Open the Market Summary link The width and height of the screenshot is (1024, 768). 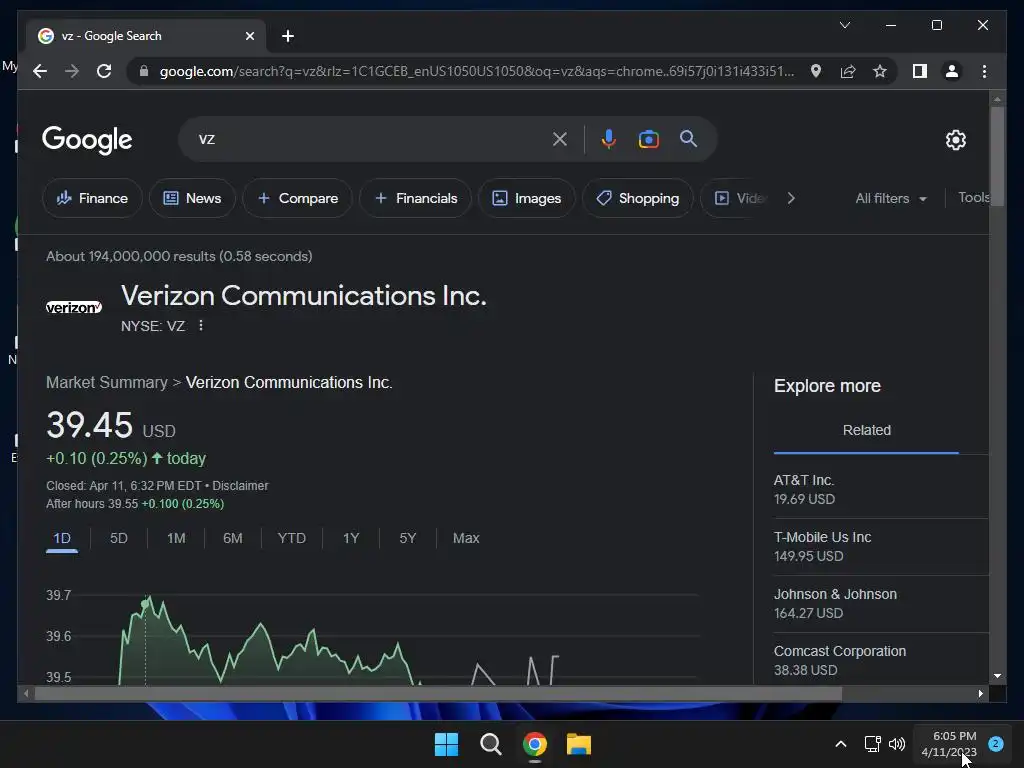coord(106,382)
